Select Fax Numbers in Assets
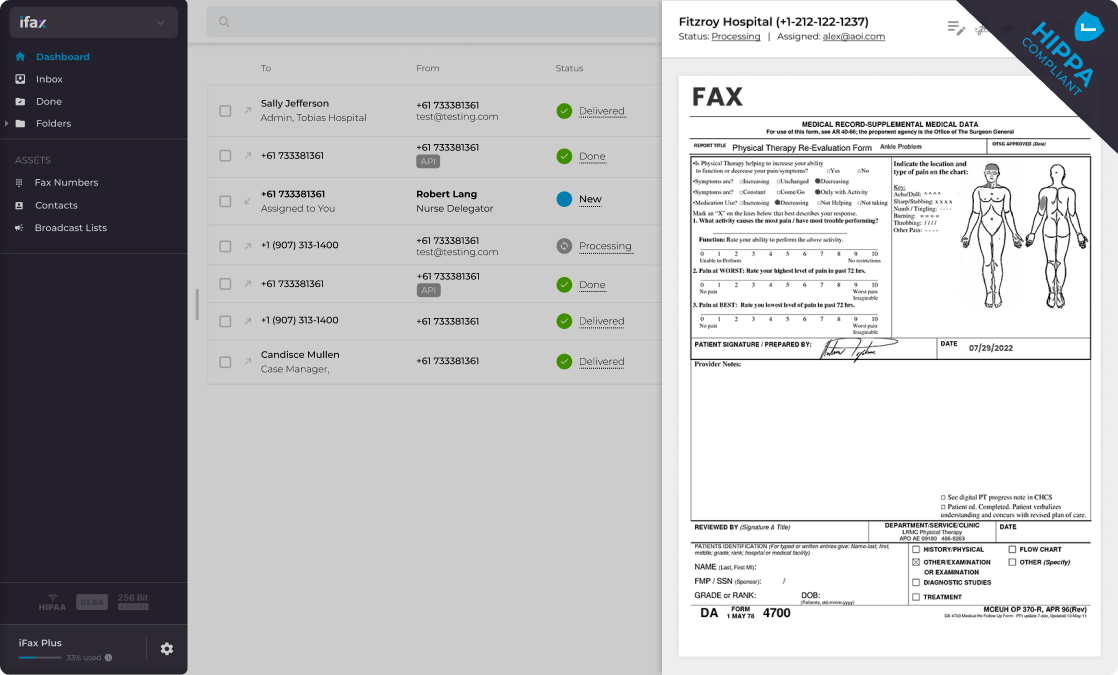Screen dimensions: 1118x675 (x=65, y=182)
